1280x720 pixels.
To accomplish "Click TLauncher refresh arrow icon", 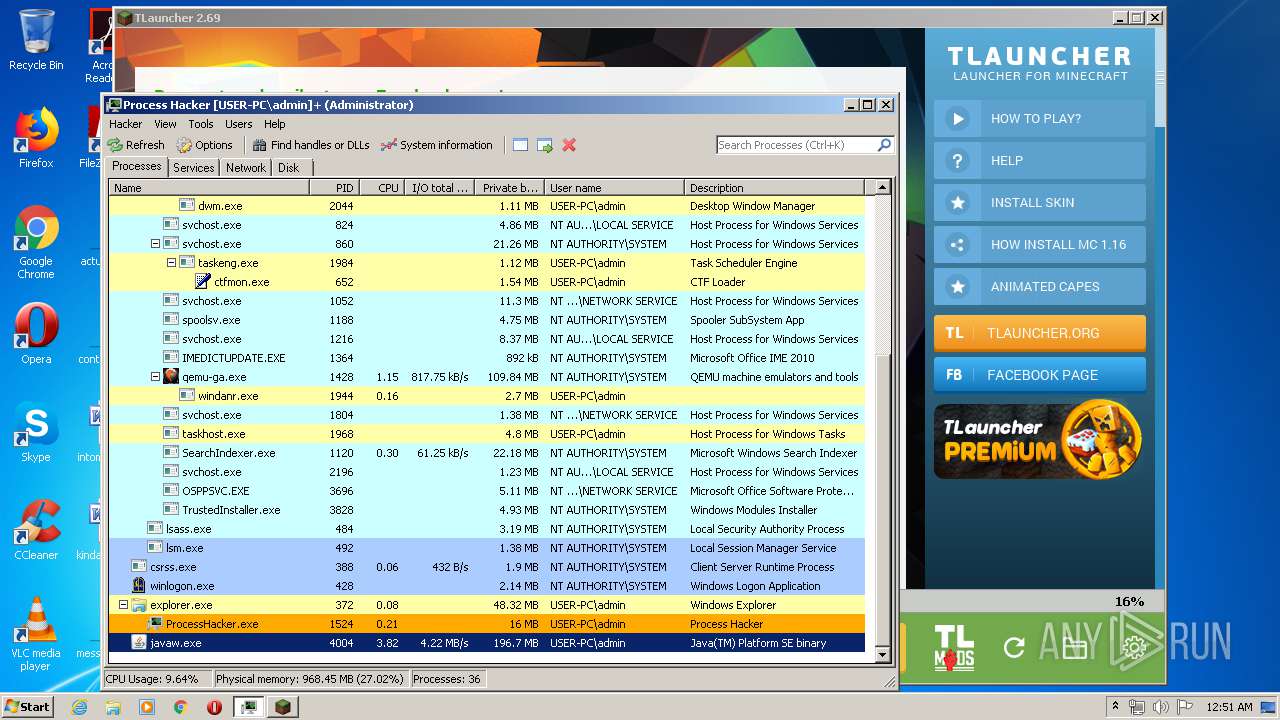I will pyautogui.click(x=1014, y=647).
